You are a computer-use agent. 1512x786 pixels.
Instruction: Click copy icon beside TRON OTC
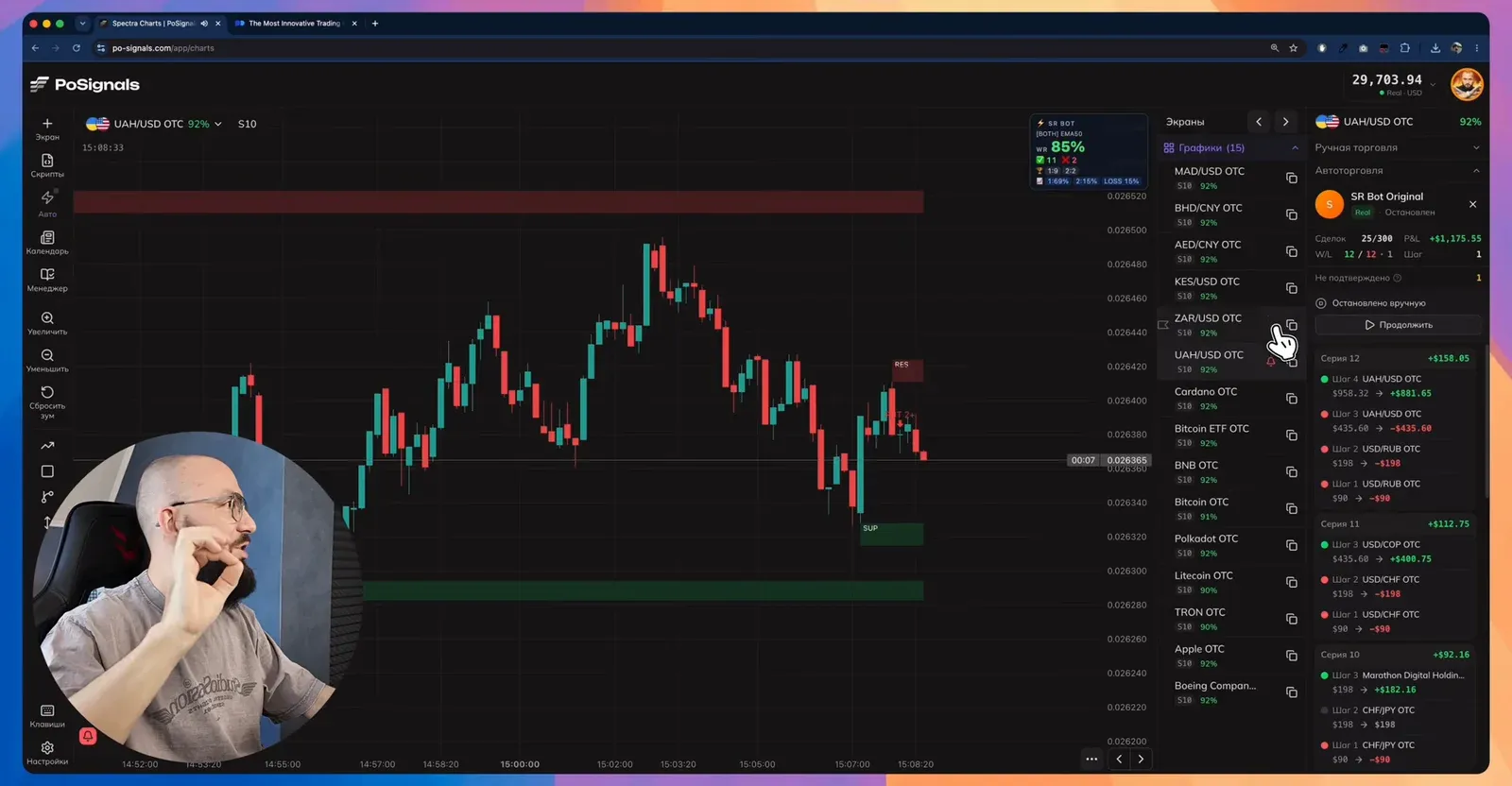1292,619
